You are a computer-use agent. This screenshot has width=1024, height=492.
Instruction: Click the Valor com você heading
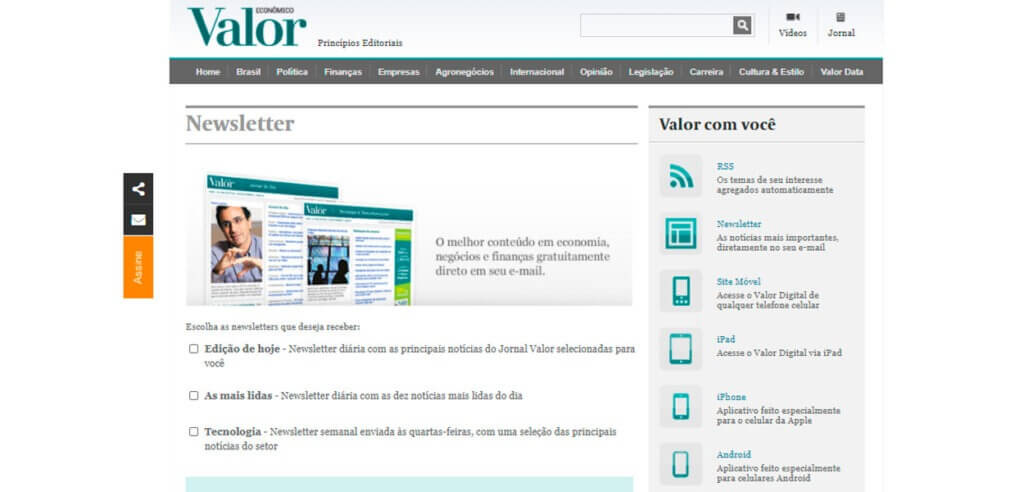[717, 124]
